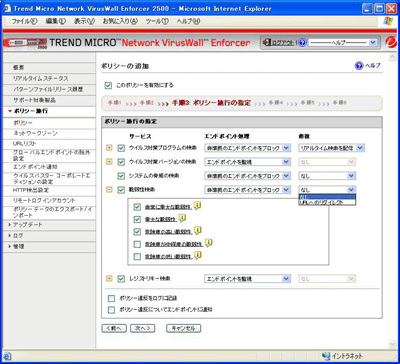Uncheck レジストリキー検索 checkbox

coord(121,279)
